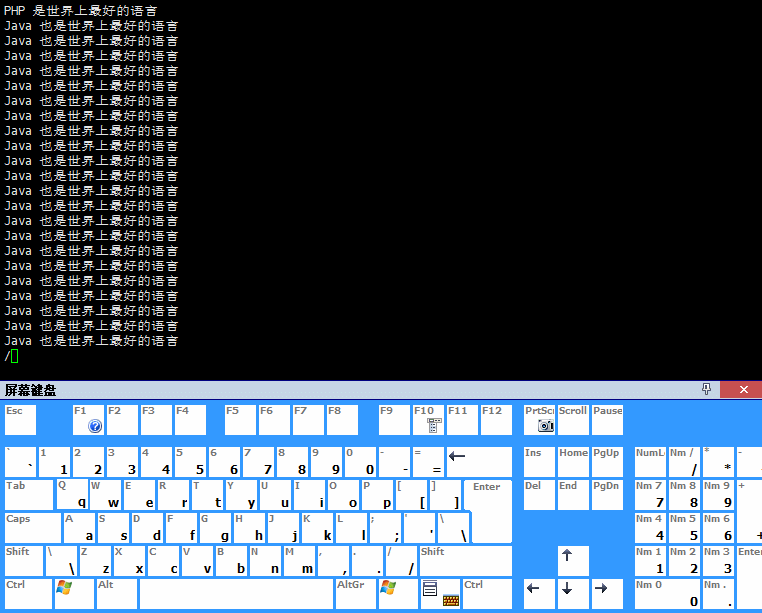Image resolution: width=762 pixels, height=613 pixels.
Task: Click the PgDn key
Action: click(607, 495)
